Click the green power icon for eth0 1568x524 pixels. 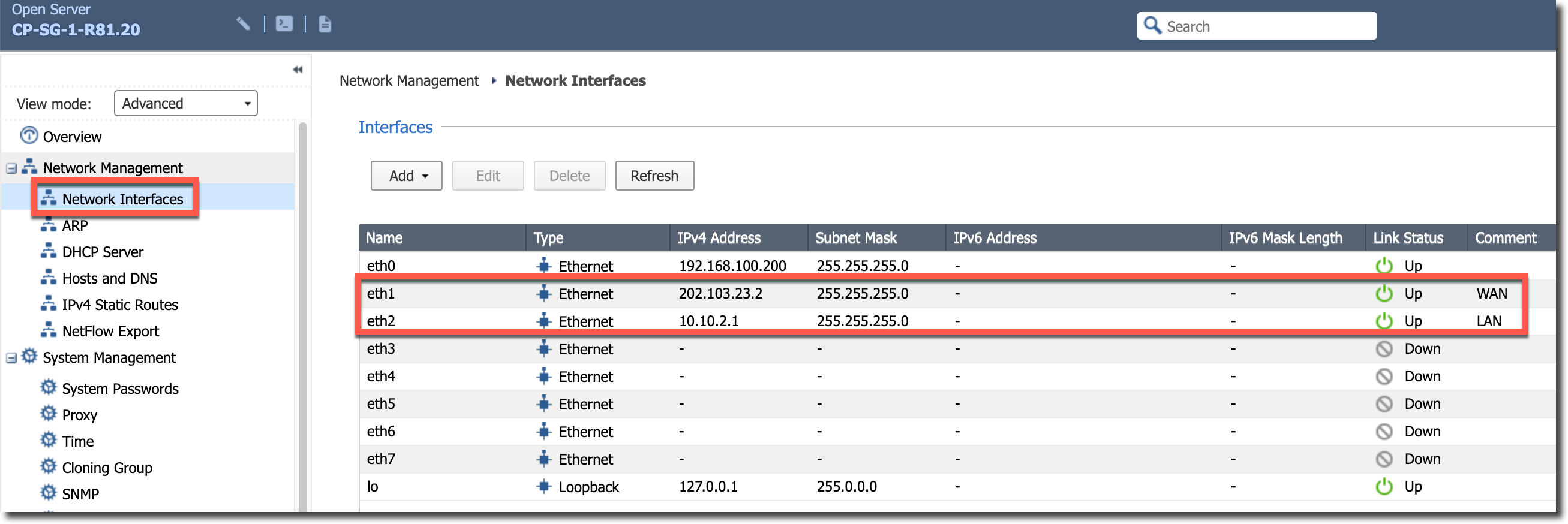tap(1384, 266)
